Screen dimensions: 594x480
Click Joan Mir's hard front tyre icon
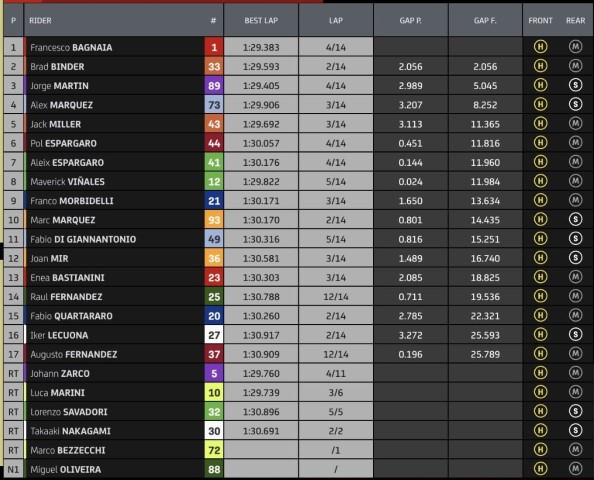click(x=540, y=258)
